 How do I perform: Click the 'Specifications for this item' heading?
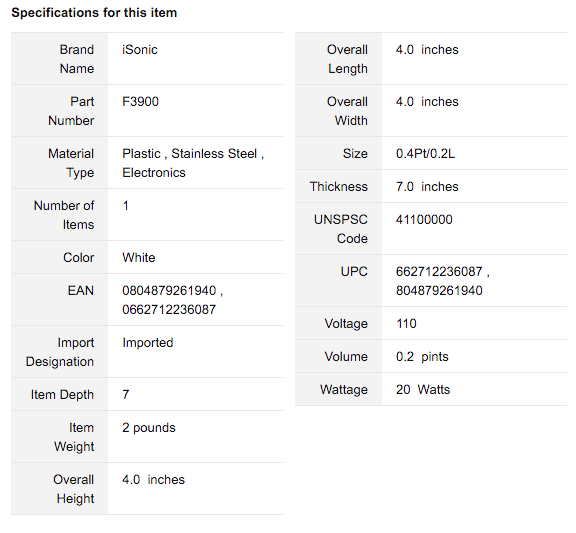94,13
